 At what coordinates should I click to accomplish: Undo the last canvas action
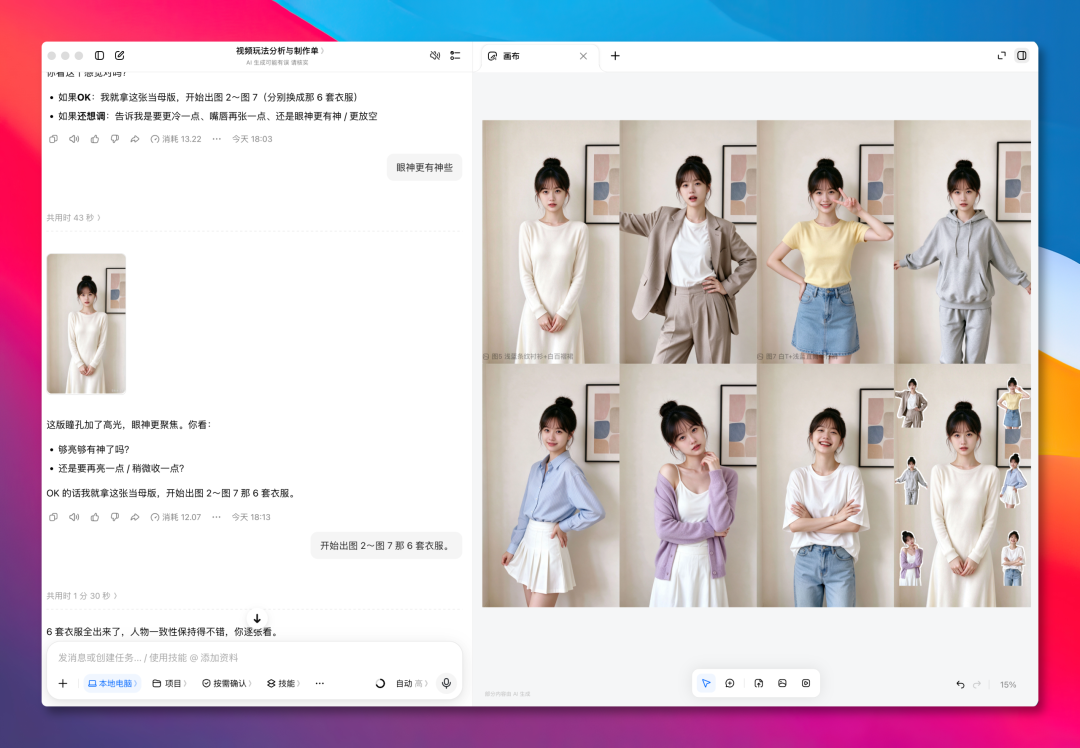(x=960, y=685)
